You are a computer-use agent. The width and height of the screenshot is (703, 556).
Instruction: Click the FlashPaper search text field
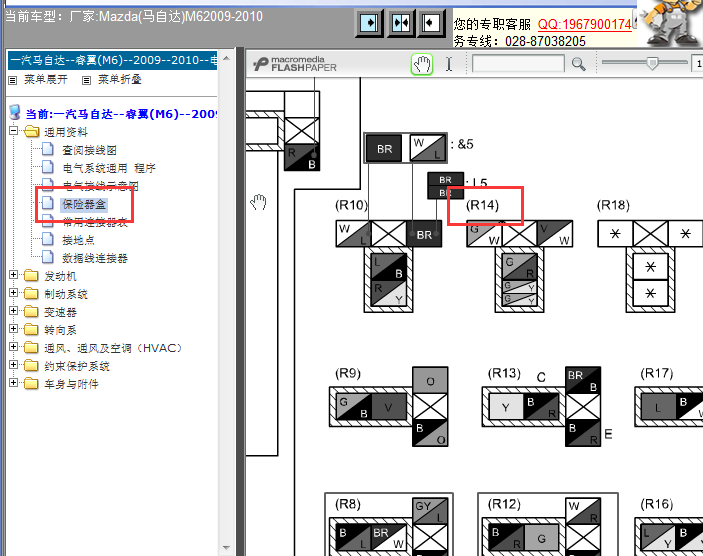(518, 64)
